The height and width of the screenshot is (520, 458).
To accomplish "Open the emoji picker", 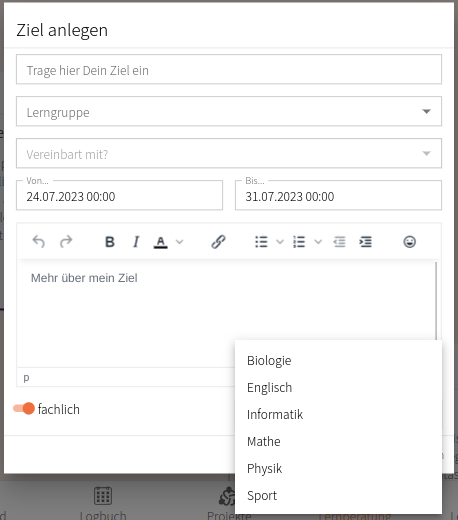I will coord(409,242).
